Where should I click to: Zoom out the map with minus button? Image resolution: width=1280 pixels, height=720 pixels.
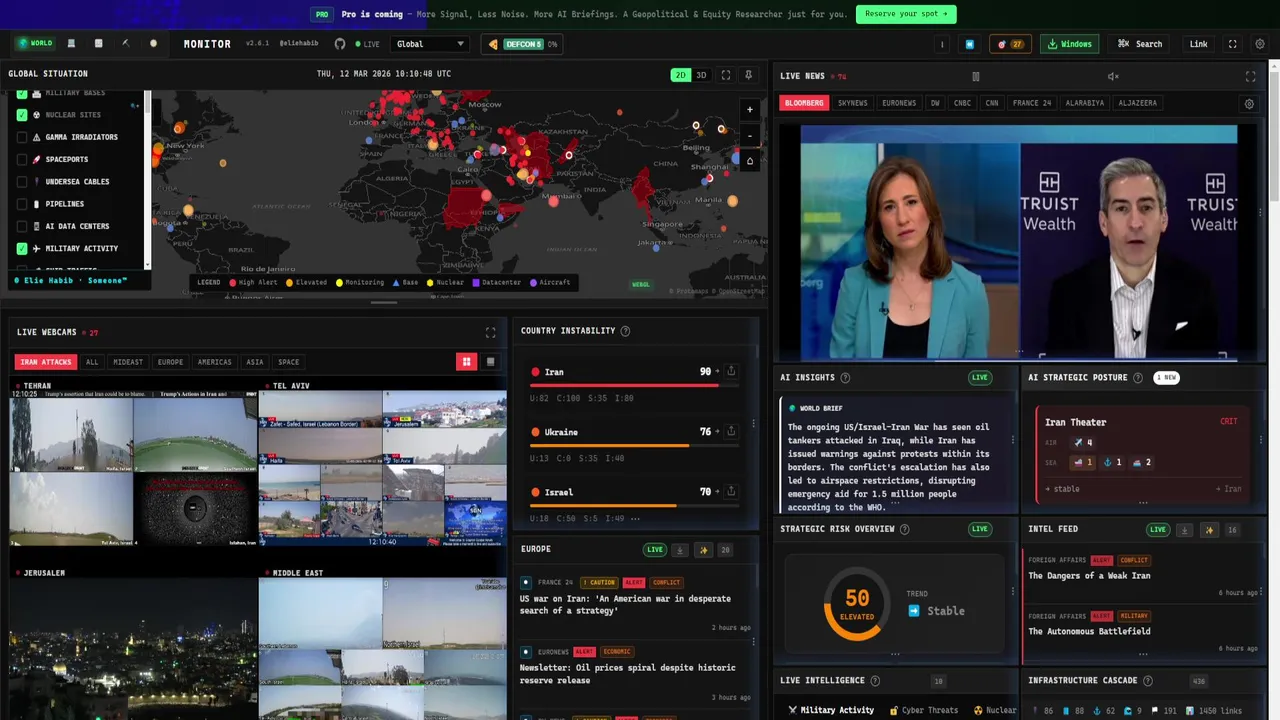point(750,135)
